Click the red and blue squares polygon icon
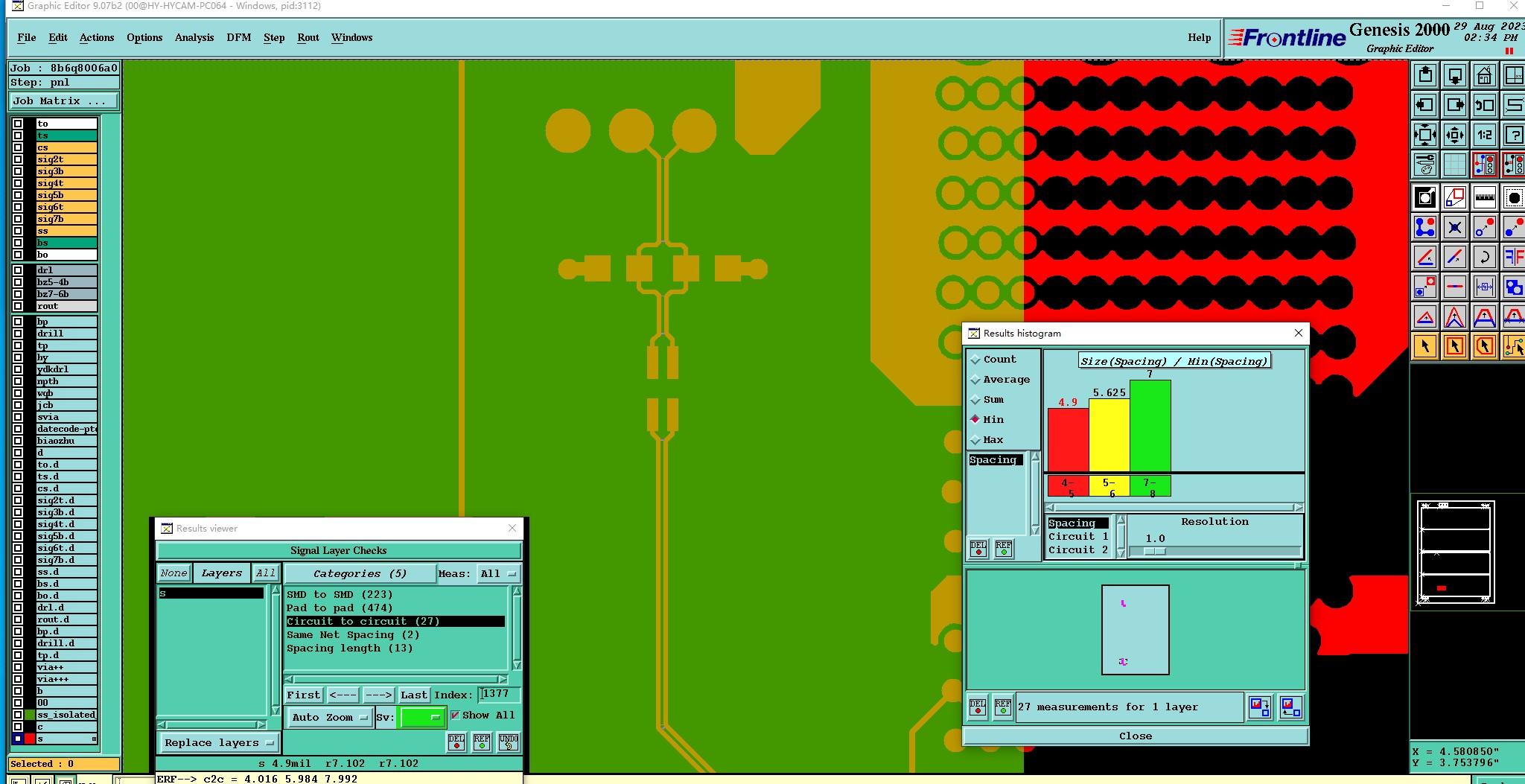 pos(1455,197)
